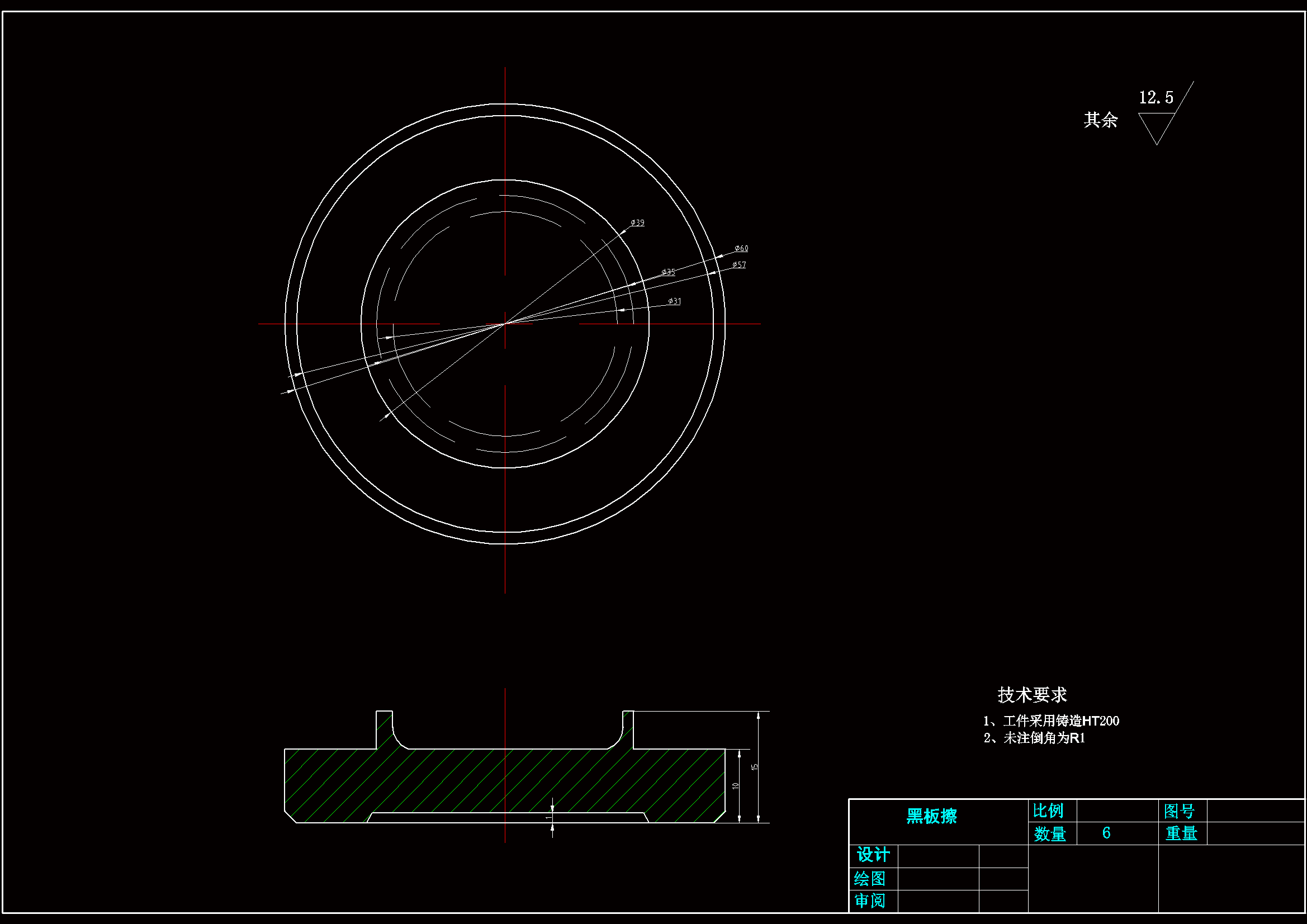Viewport: 1307px width, 924px height.
Task: Select the 审阅 row label
Action: pos(870,901)
